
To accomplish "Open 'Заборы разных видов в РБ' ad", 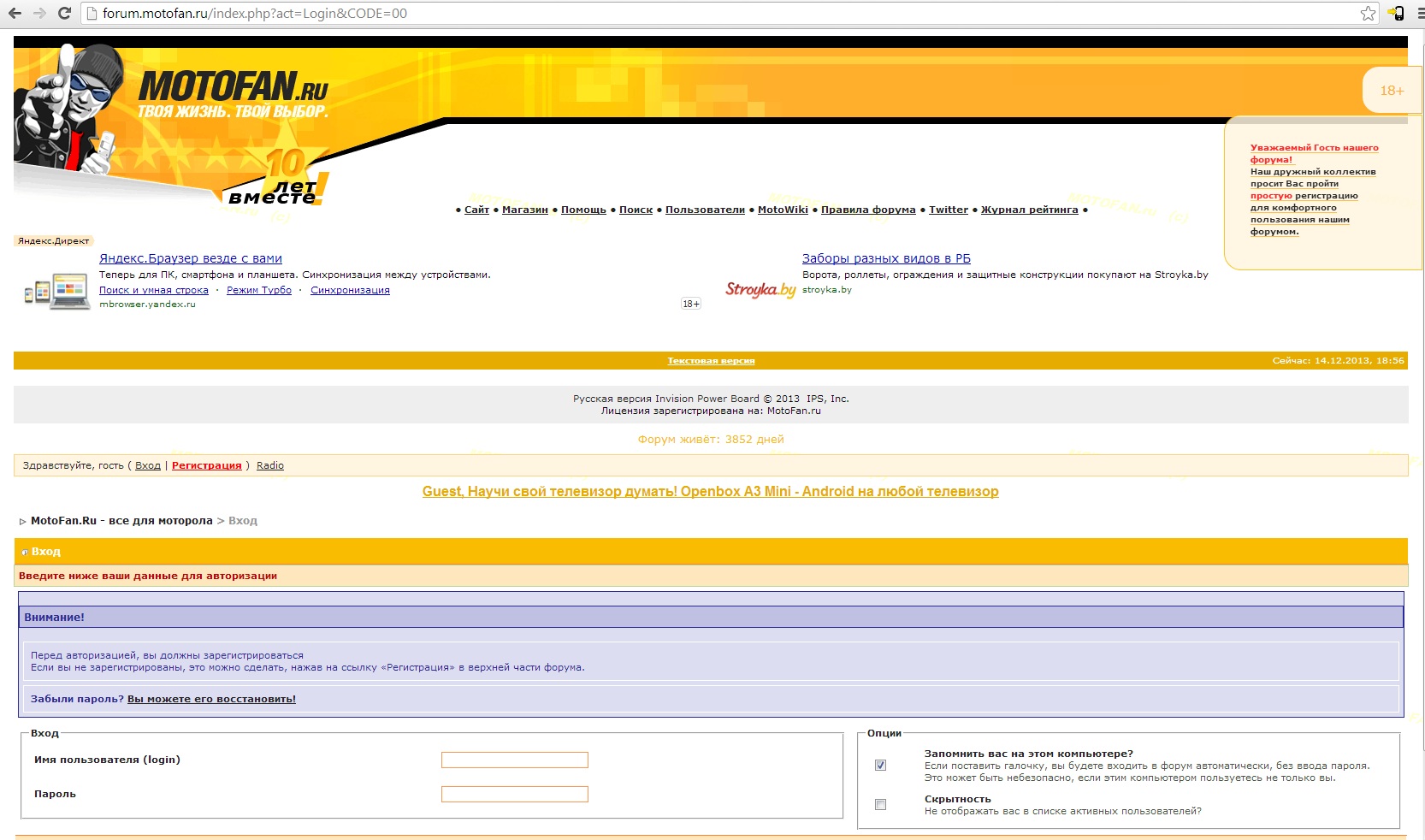I will click(x=886, y=258).
